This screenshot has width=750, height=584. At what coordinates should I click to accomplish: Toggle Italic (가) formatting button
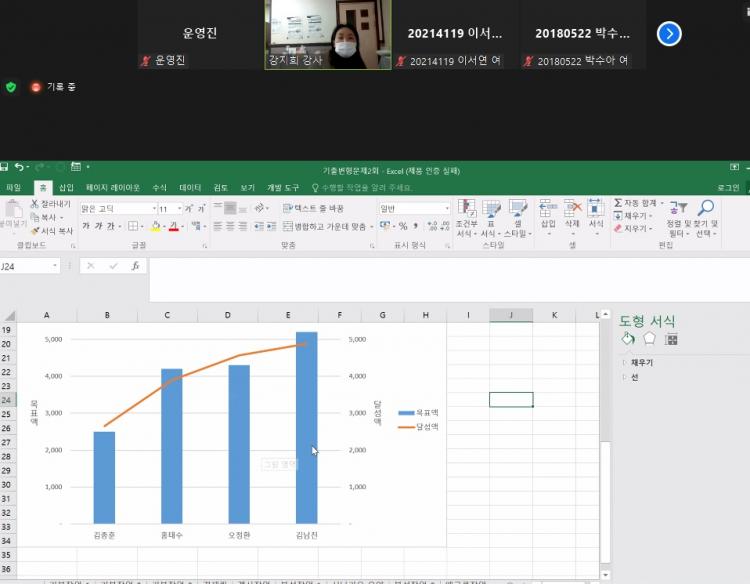[99, 226]
